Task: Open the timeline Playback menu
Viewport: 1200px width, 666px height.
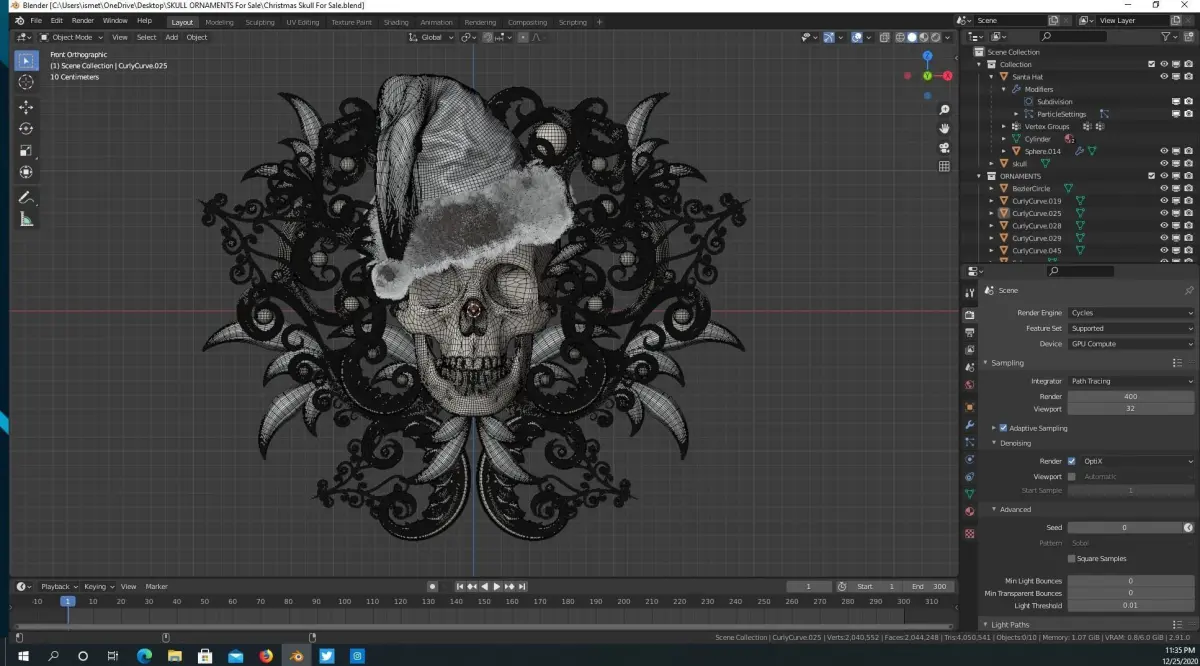Action: [57, 587]
